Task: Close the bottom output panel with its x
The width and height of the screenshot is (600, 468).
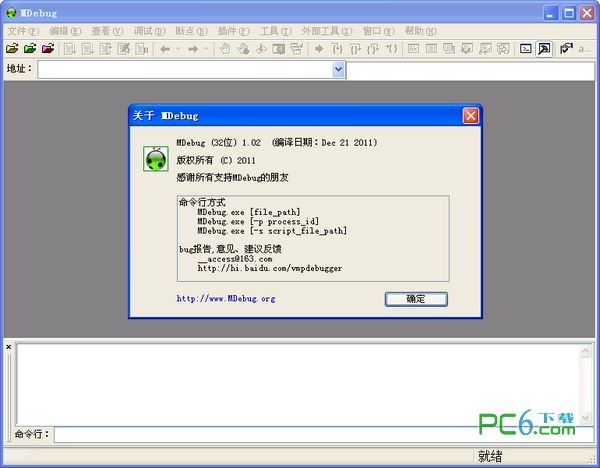Action: [8, 347]
